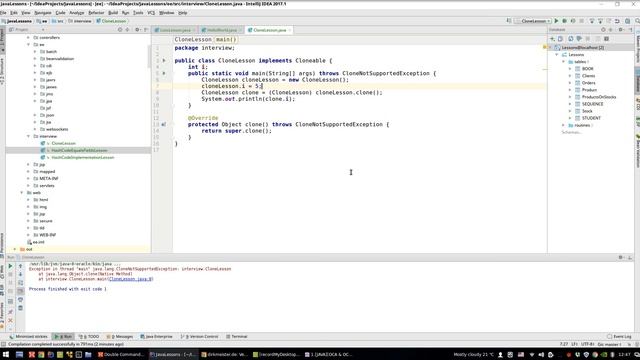Screen dimensions: 640x360
Task: Open the Java Enterprise tool window button
Action: [x=156, y=337]
